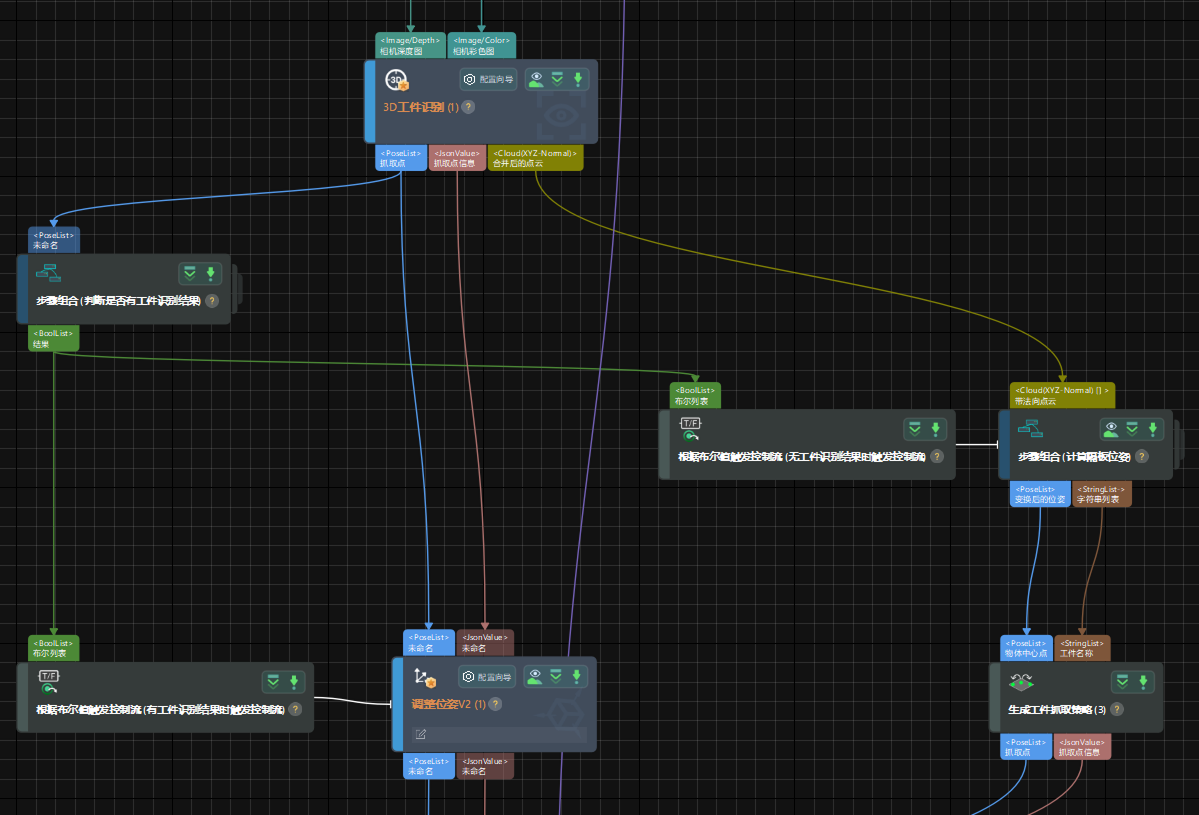The height and width of the screenshot is (815, 1199).
Task: Open 配置向导 on the 调整位姿V2 step
Action: tap(487, 677)
